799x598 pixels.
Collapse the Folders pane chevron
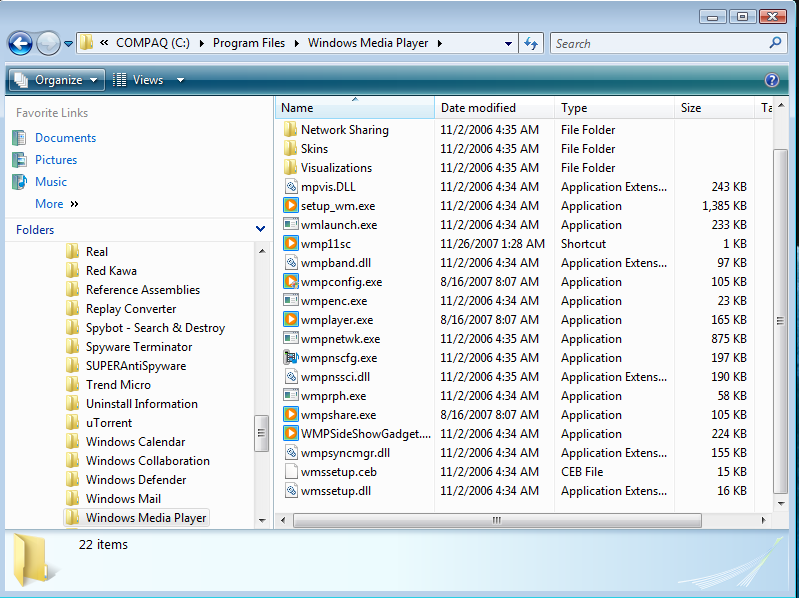pos(260,229)
